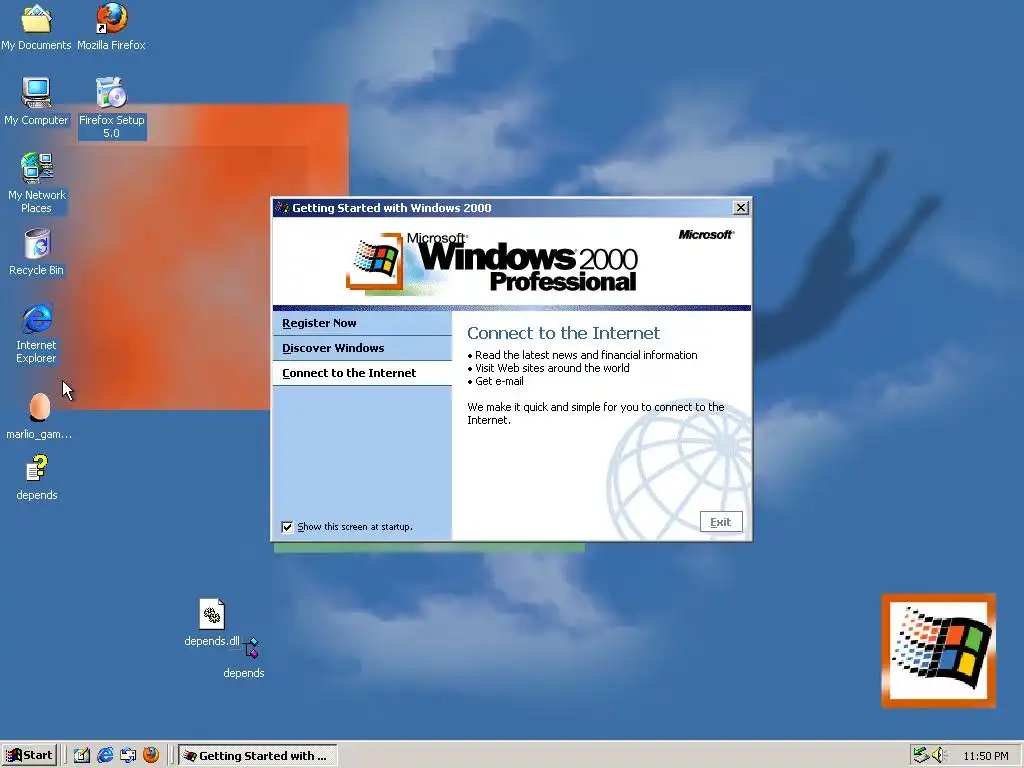Uncheck Show this screen at startup
Viewport: 1024px width, 768px height.
tap(287, 527)
